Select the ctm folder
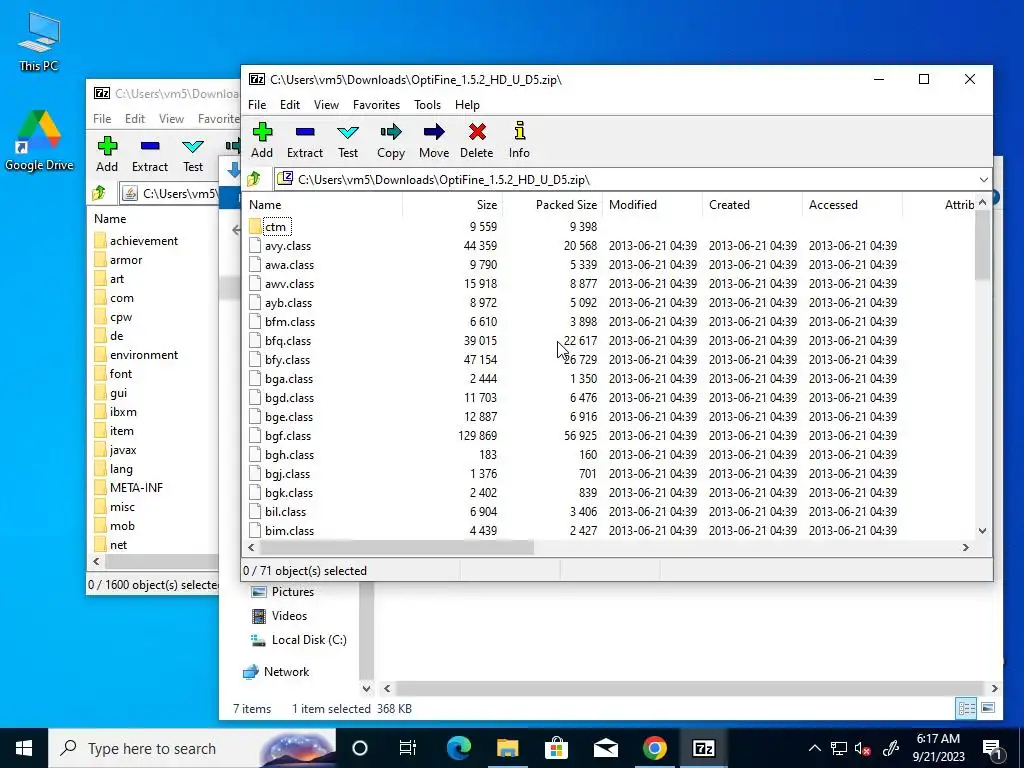The width and height of the screenshot is (1024, 768). (275, 227)
